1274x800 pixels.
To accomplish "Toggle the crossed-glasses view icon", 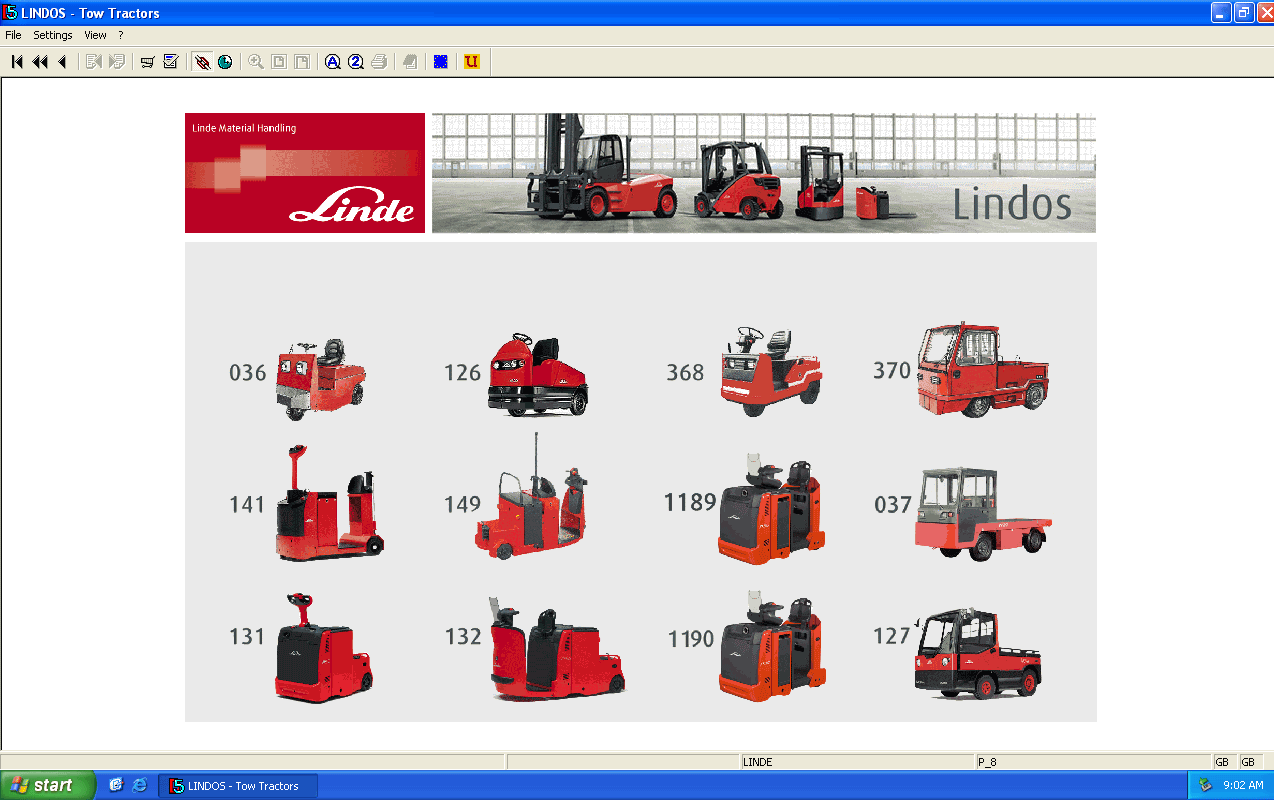I will pyautogui.click(x=200, y=61).
